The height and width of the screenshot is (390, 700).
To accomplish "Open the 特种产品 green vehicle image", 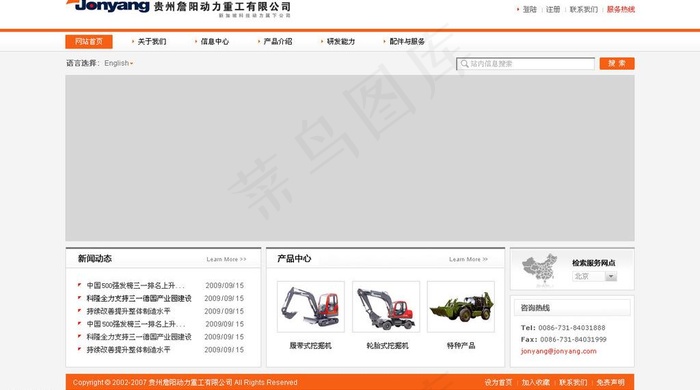I will click(x=461, y=307).
